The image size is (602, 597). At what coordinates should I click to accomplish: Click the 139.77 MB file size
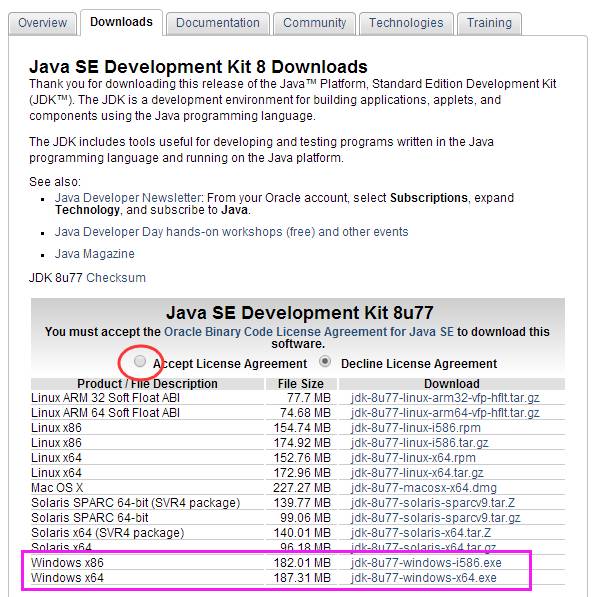[x=302, y=503]
